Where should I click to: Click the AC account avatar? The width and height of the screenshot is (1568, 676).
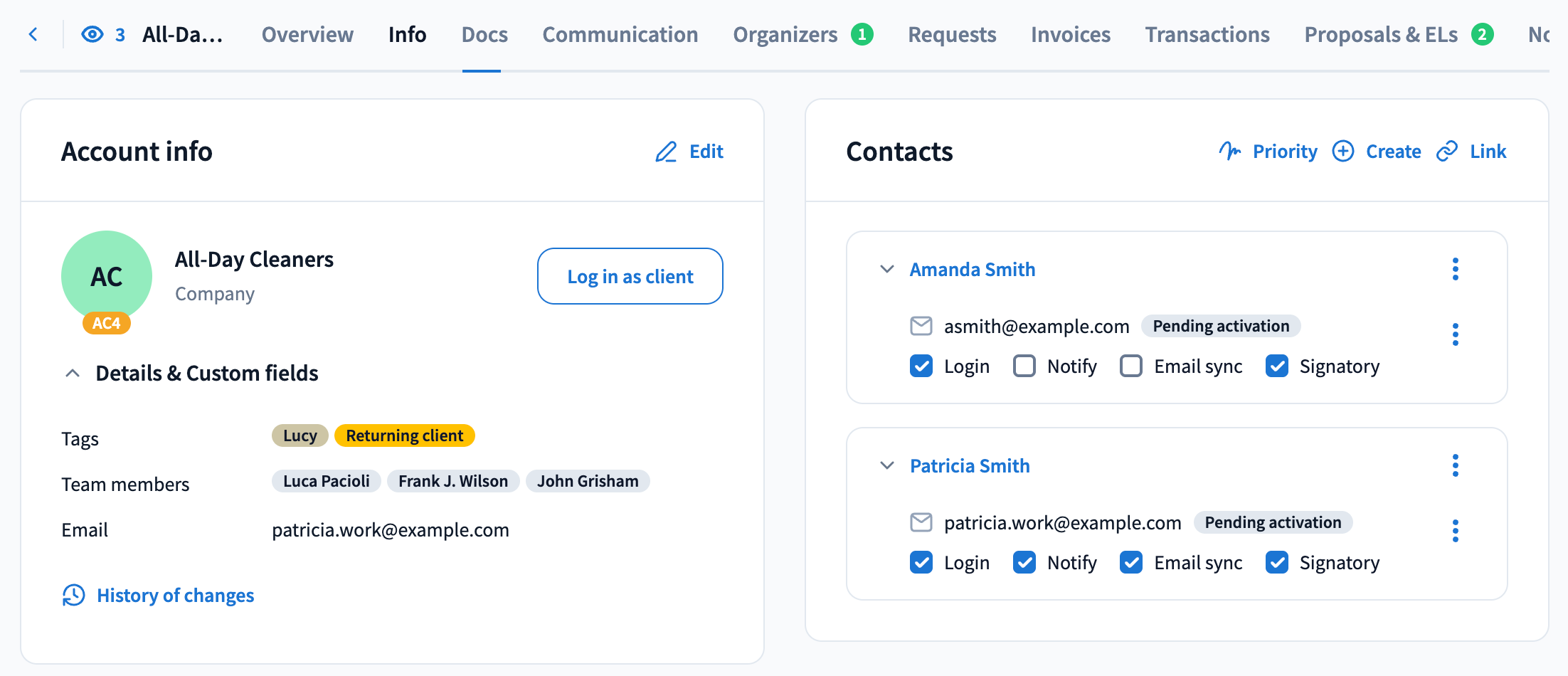[107, 276]
